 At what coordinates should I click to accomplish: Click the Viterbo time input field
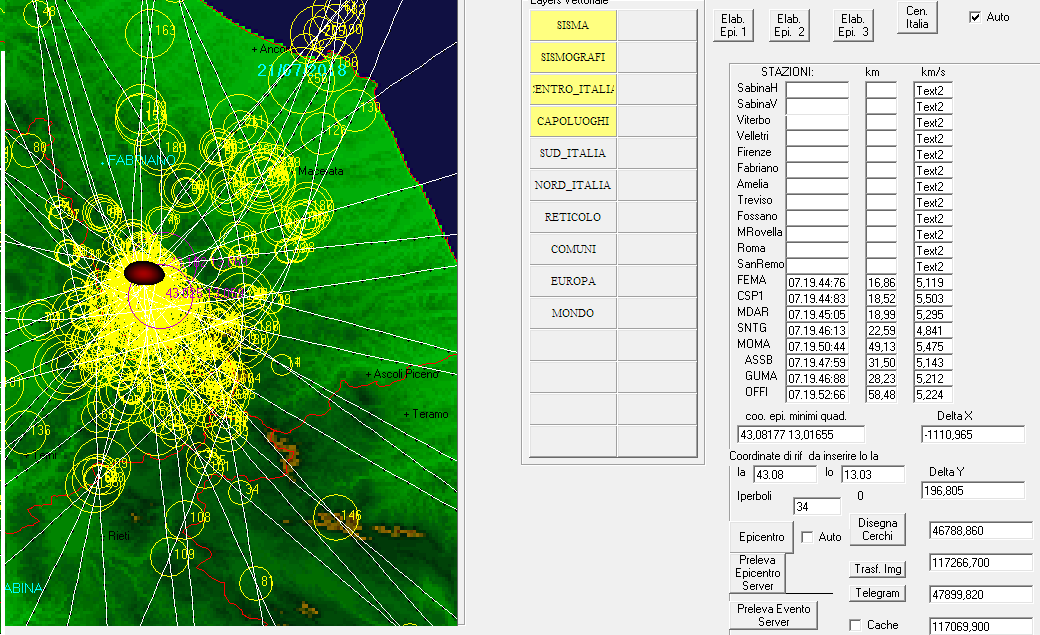click(817, 122)
